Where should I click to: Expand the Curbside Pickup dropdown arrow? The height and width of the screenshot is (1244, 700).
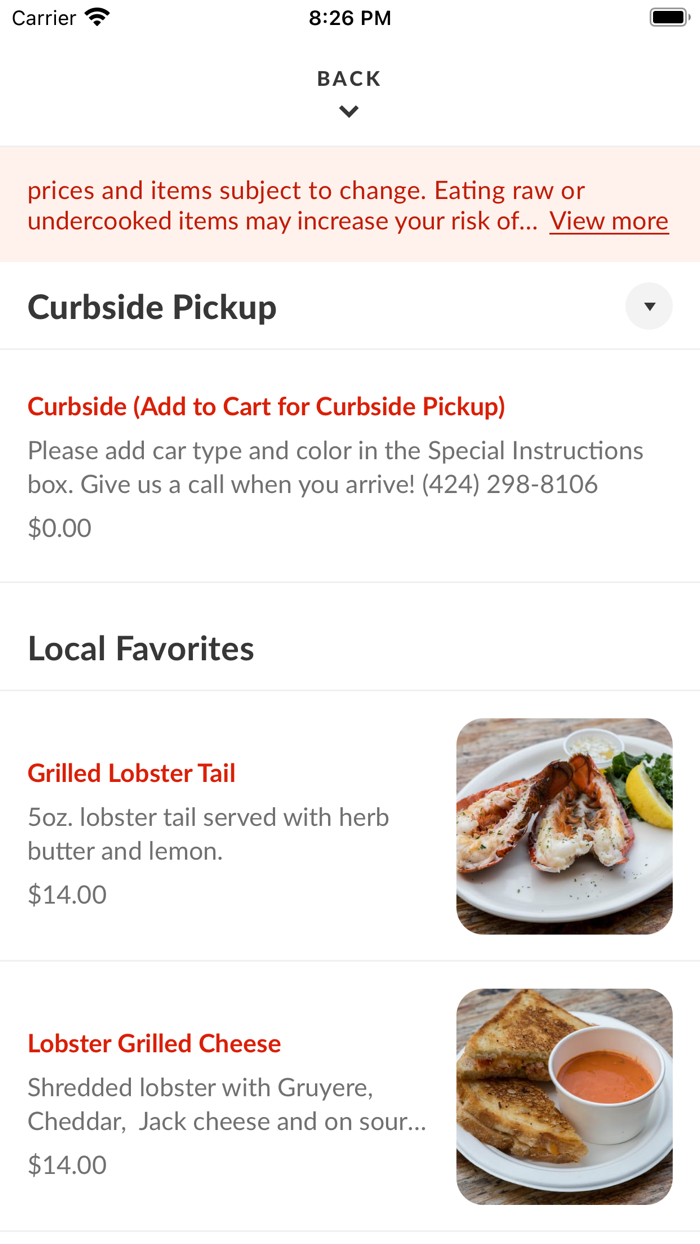tap(649, 307)
